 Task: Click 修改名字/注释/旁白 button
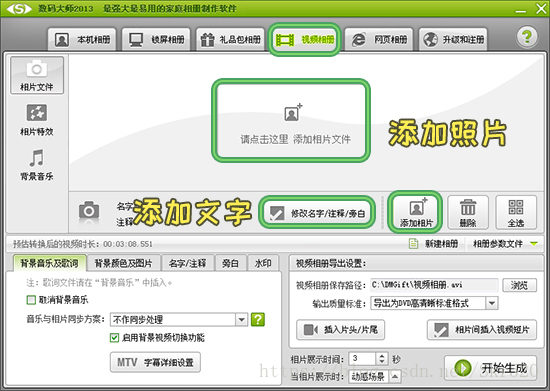(317, 213)
